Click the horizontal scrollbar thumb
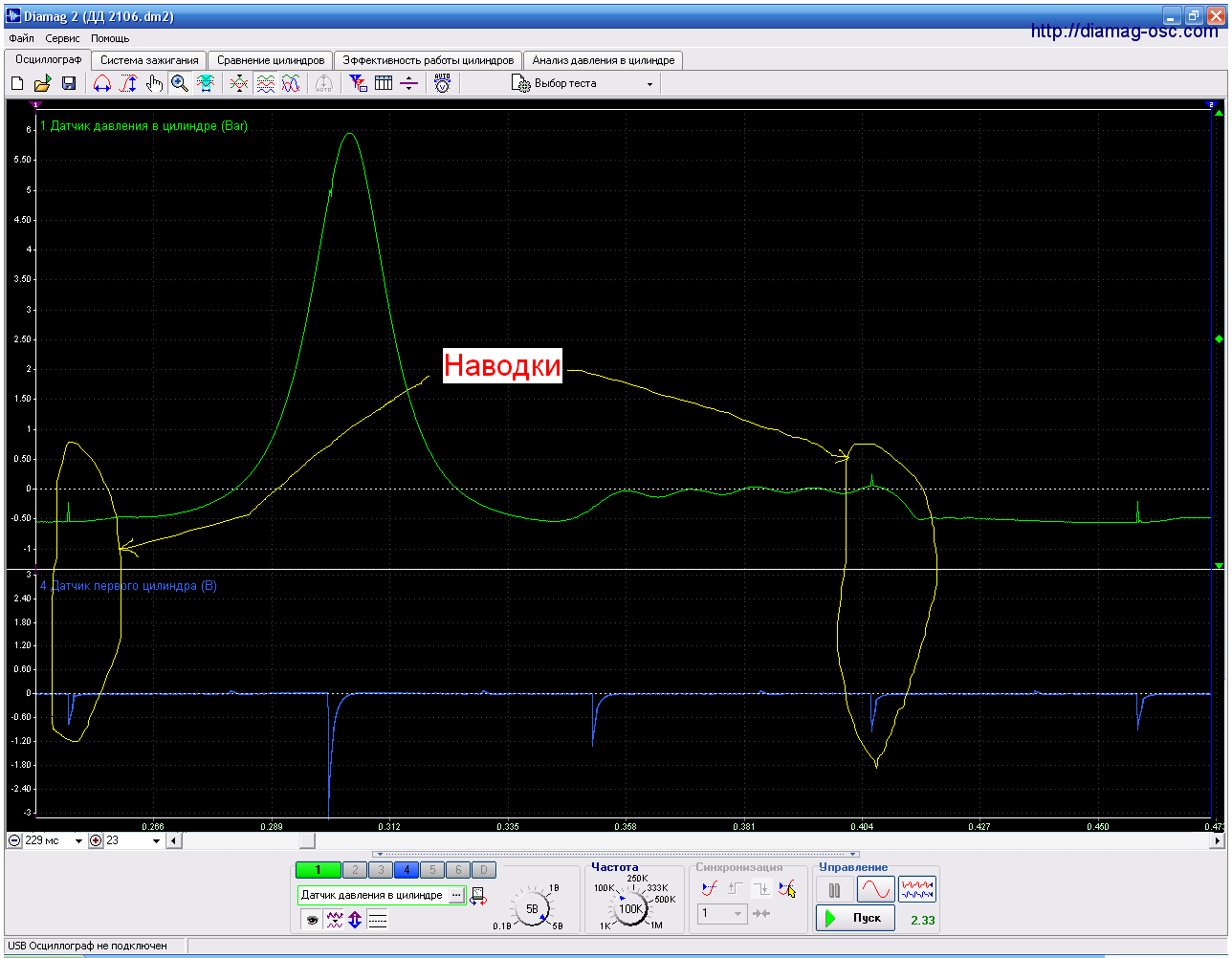 tap(306, 841)
